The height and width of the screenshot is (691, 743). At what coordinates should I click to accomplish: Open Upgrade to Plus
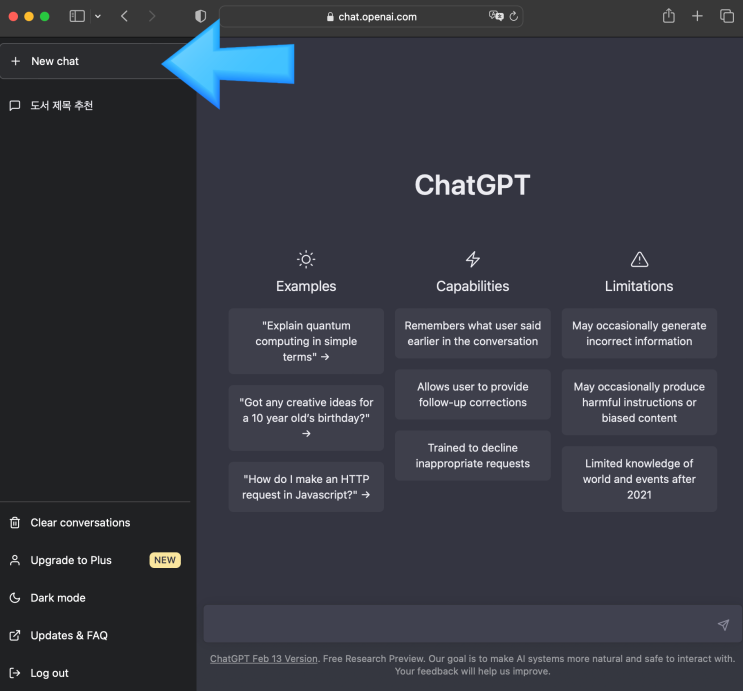click(x=95, y=560)
